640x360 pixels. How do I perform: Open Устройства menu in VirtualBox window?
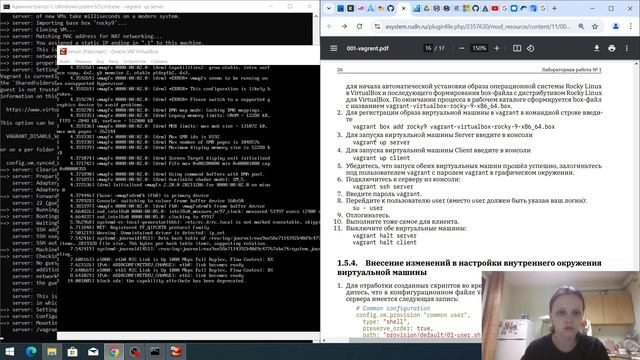134,62
